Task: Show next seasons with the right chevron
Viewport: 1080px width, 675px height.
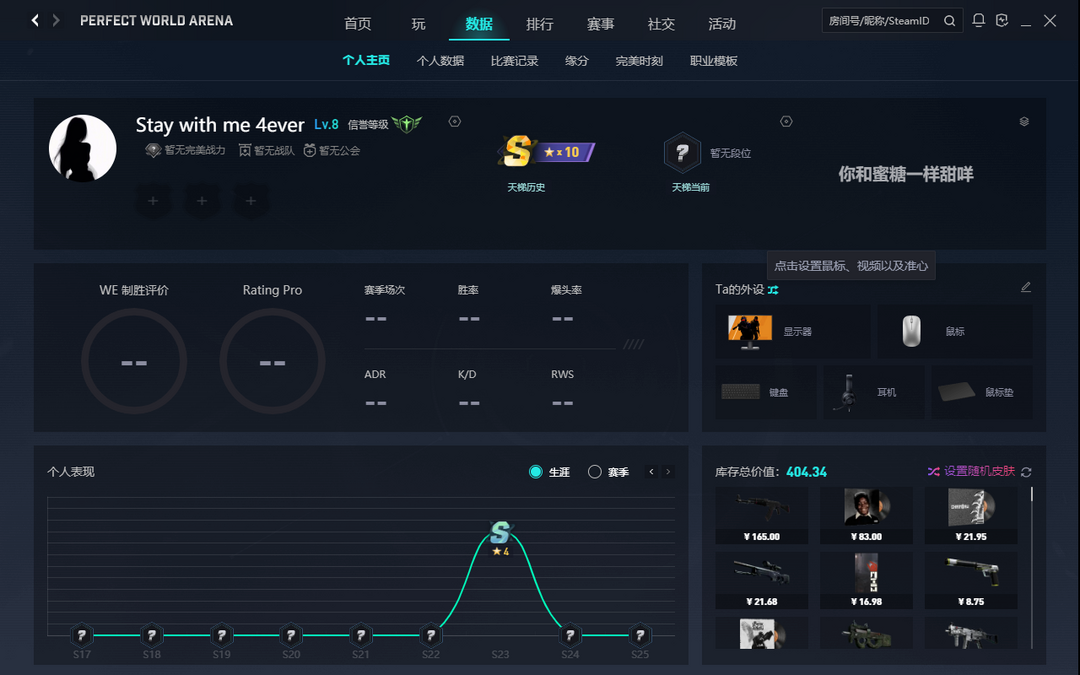Action: (x=668, y=472)
